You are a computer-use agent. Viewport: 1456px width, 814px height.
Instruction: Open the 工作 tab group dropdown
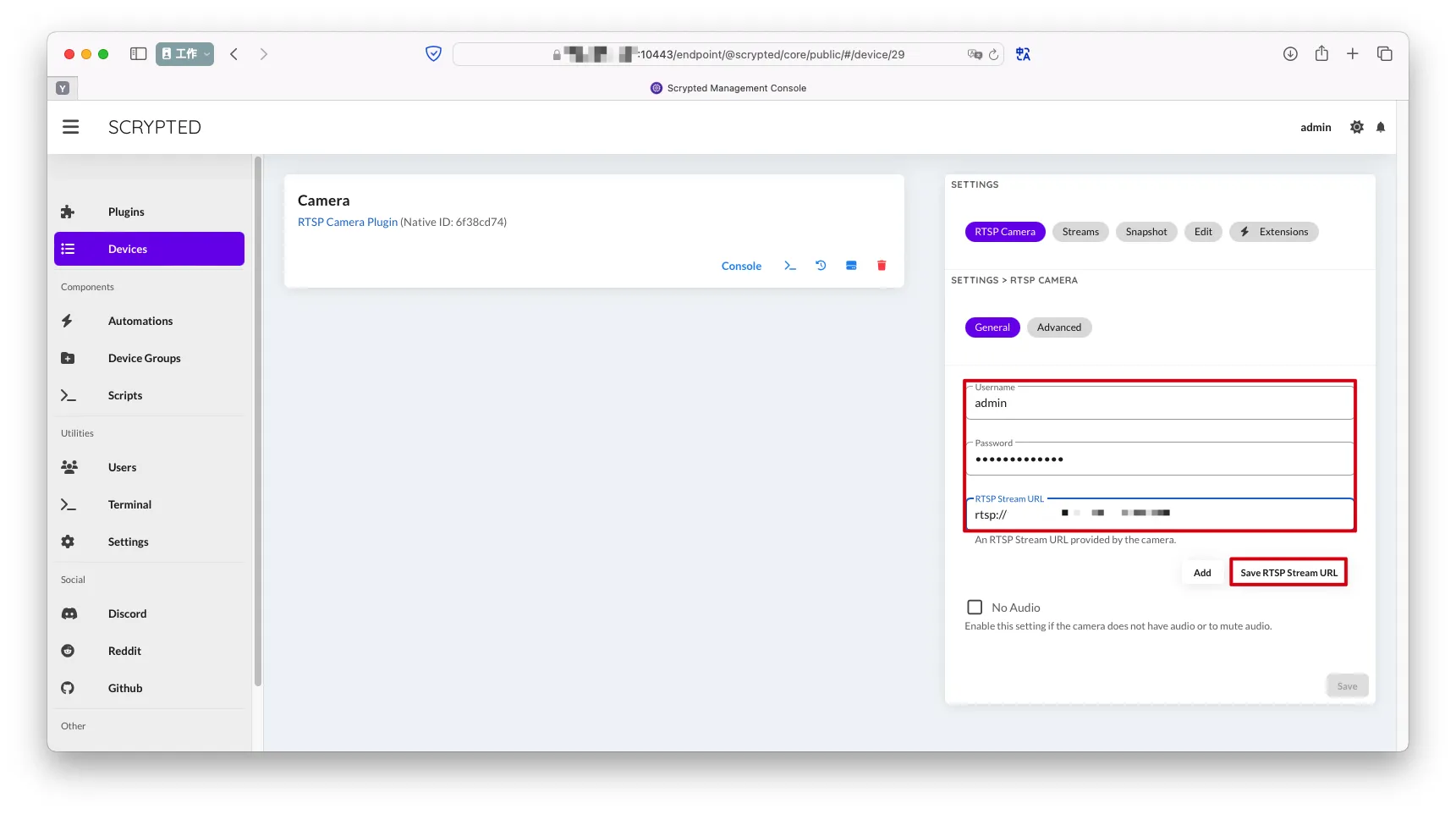click(184, 54)
